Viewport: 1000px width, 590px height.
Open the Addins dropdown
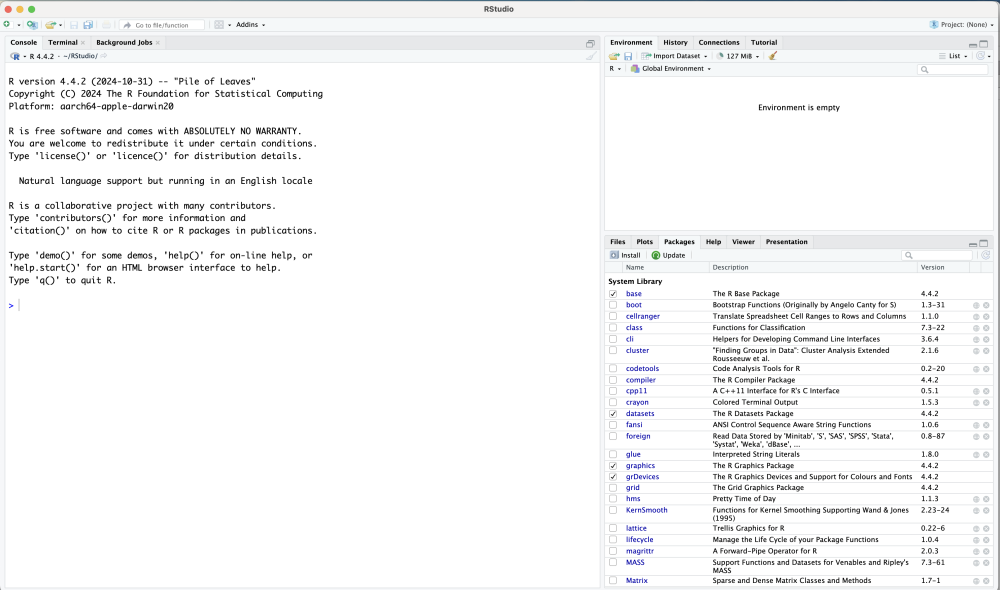point(250,25)
